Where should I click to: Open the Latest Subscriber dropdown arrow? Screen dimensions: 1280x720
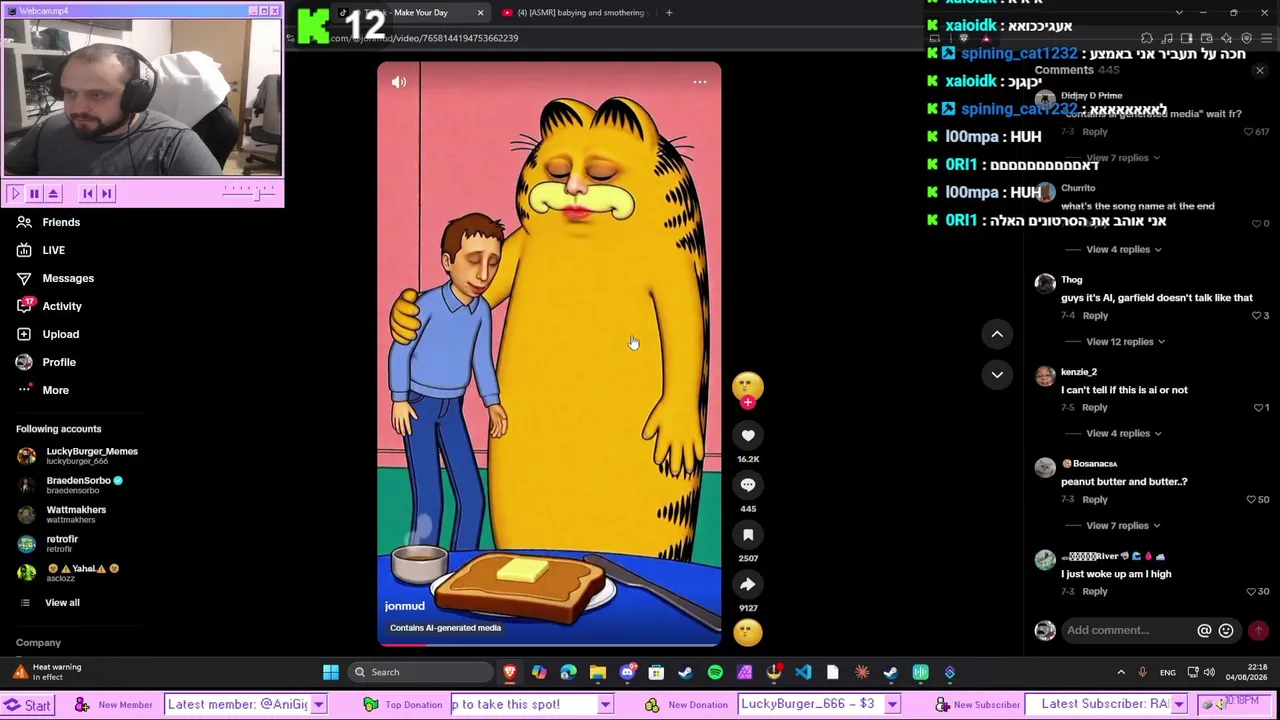pyautogui.click(x=1179, y=705)
